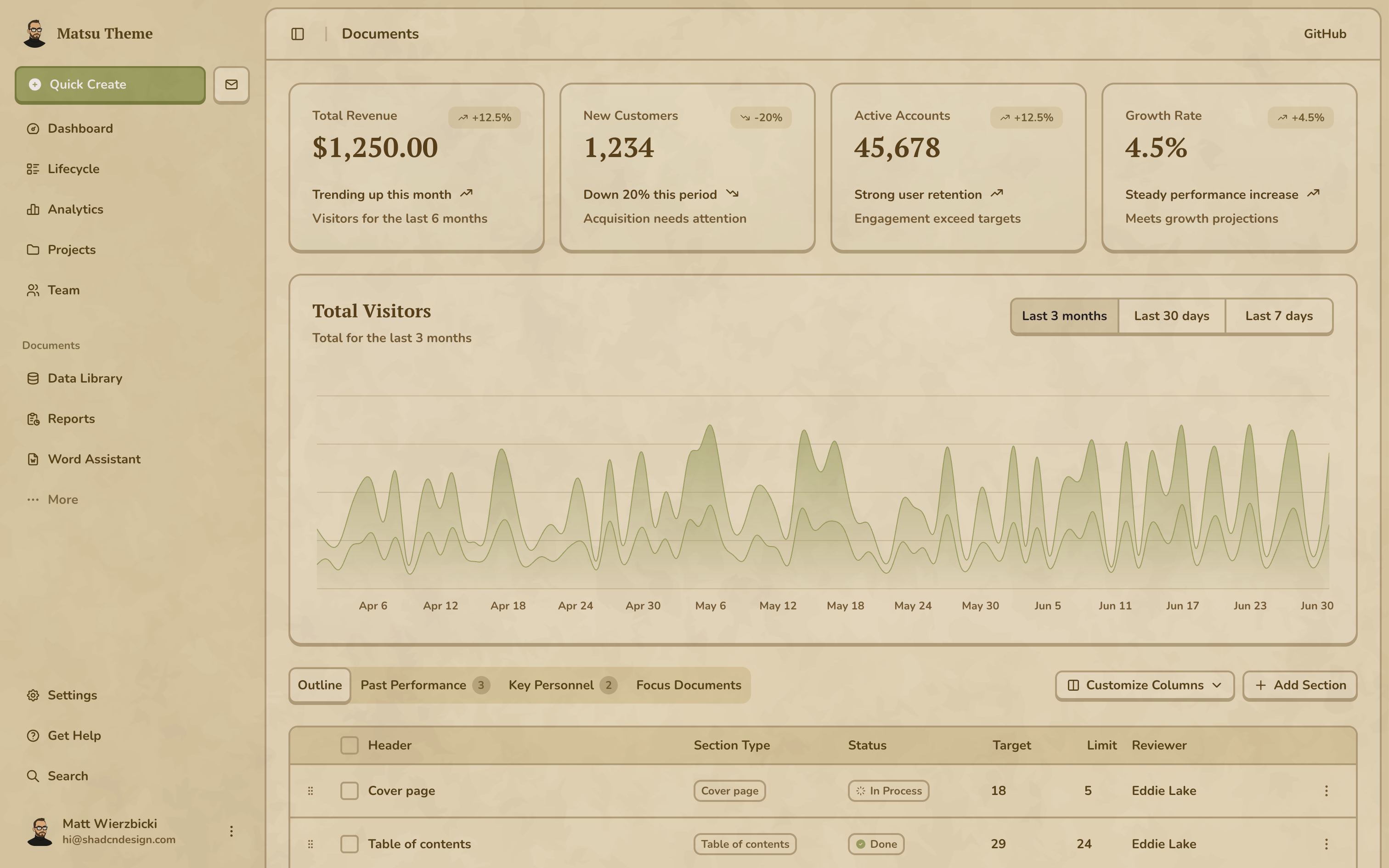
Task: Open the Table of contents header link
Action: point(419,845)
